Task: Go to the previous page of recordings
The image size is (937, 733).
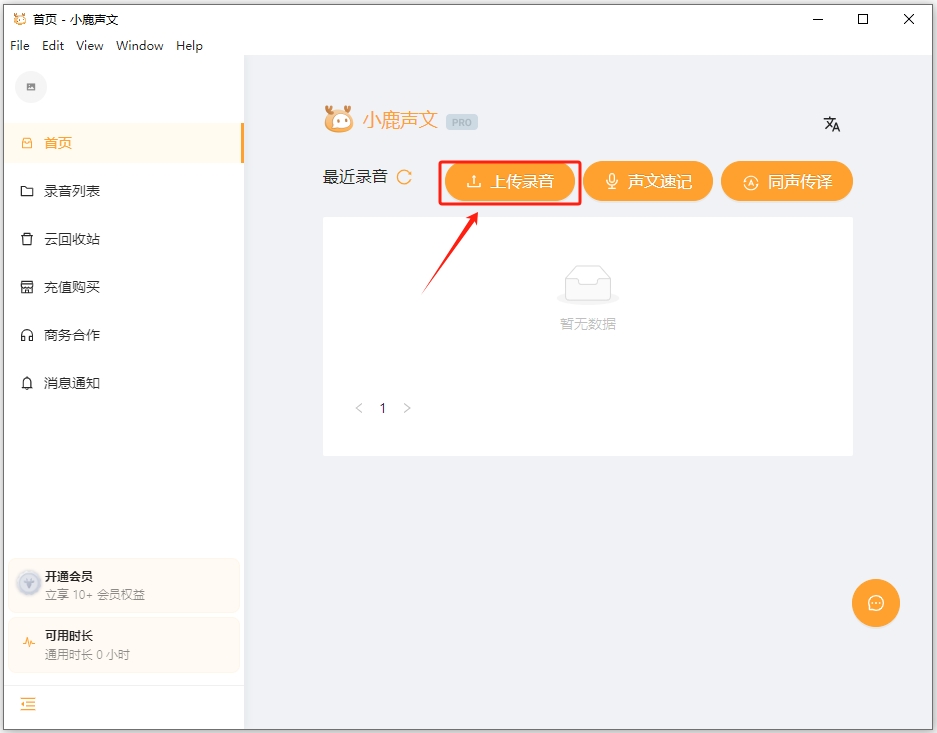Action: pos(359,408)
